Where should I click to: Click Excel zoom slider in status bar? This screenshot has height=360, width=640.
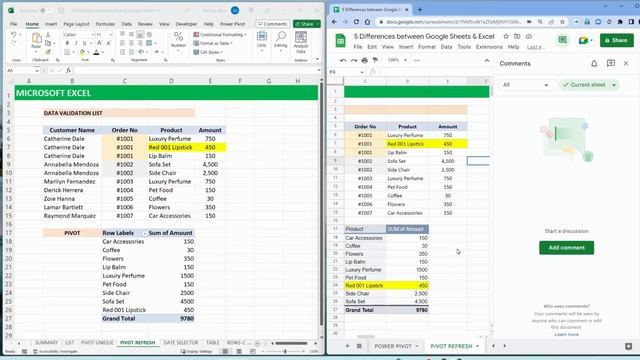click(285, 351)
